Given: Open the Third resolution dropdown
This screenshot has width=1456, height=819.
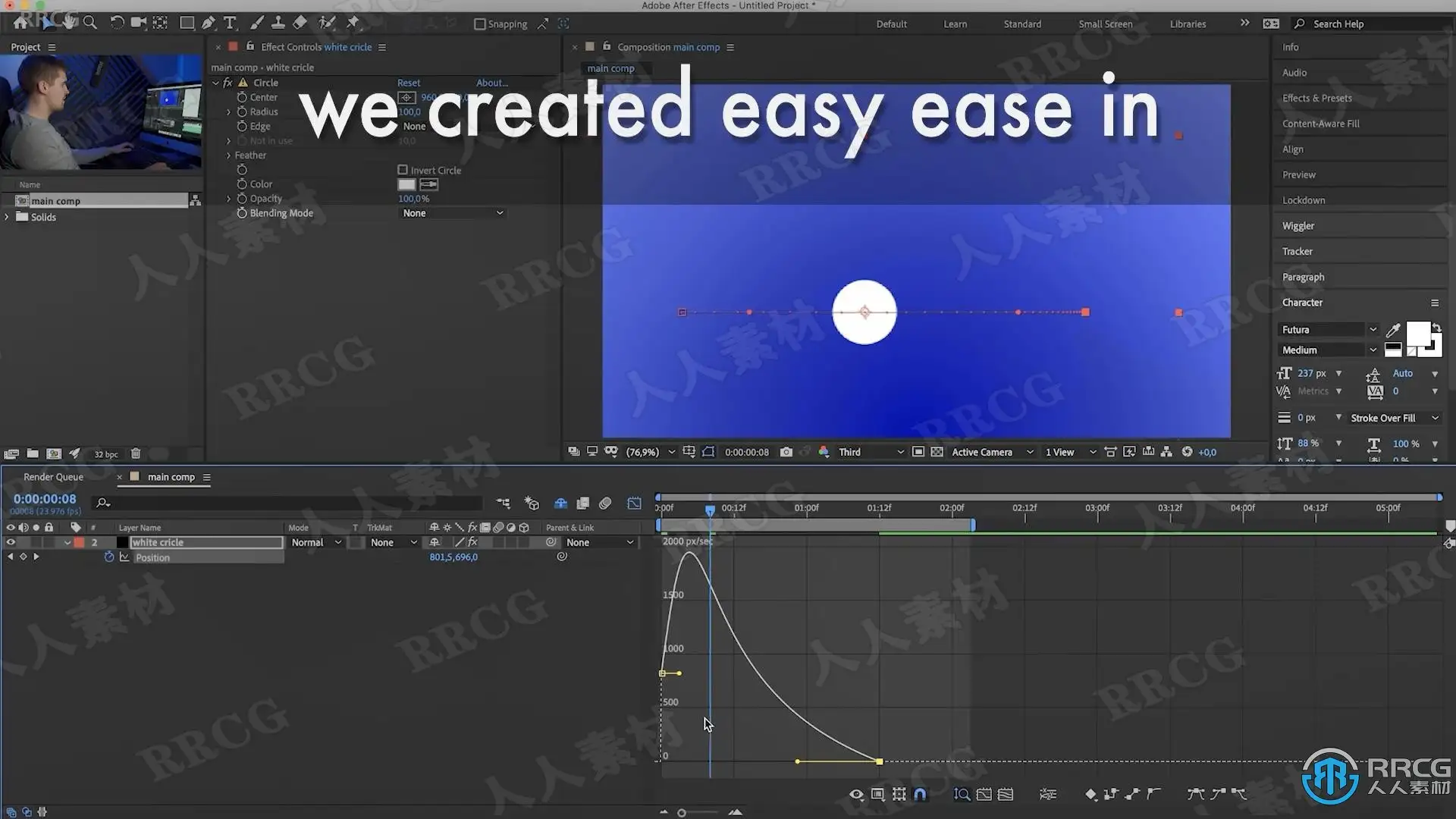Looking at the screenshot, I should pos(871,452).
